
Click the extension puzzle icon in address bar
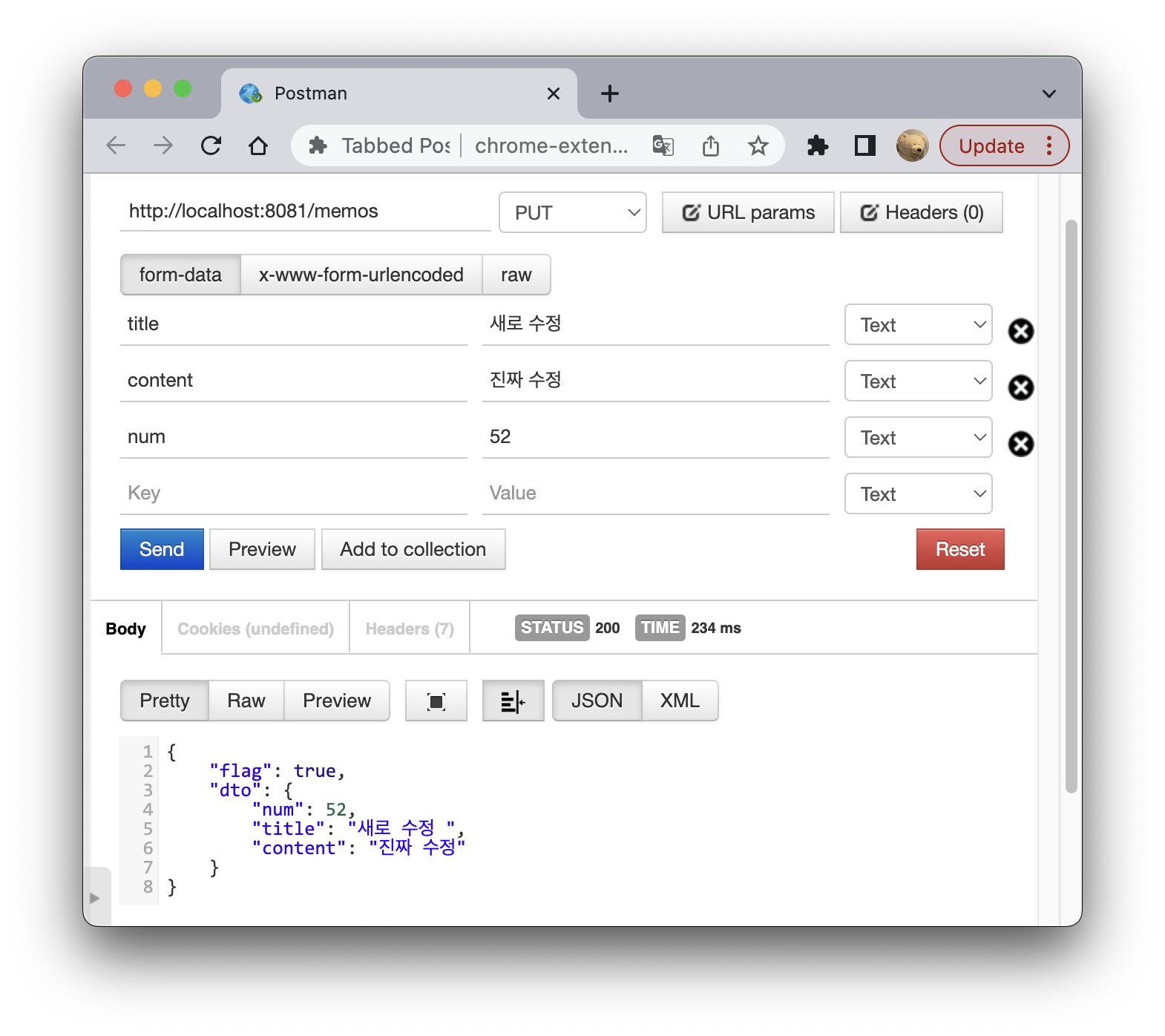[x=318, y=145]
